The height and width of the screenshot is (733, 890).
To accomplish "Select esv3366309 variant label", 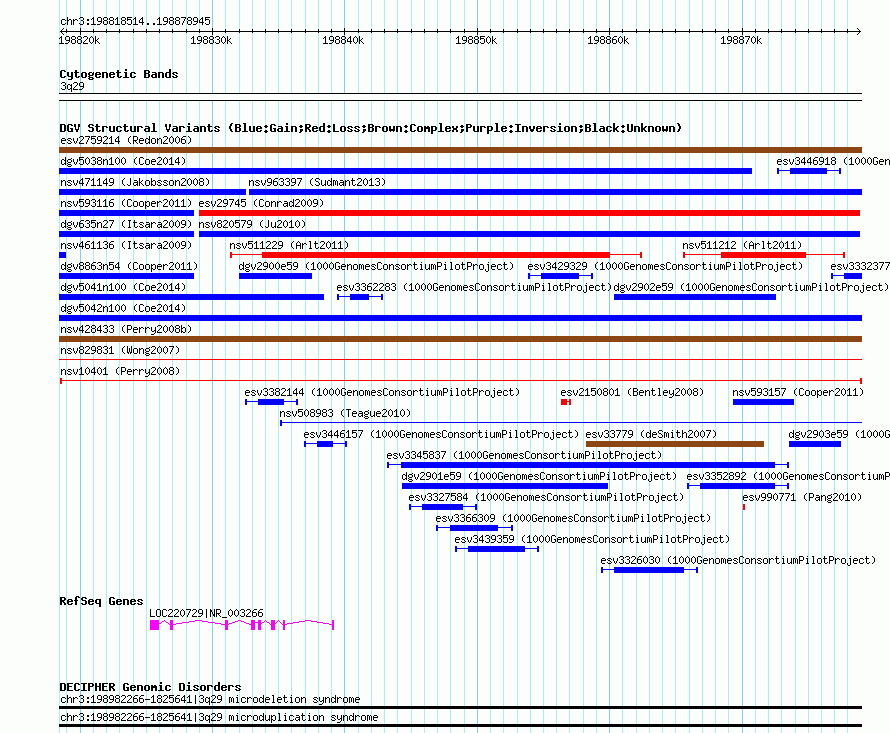I will [x=573, y=518].
